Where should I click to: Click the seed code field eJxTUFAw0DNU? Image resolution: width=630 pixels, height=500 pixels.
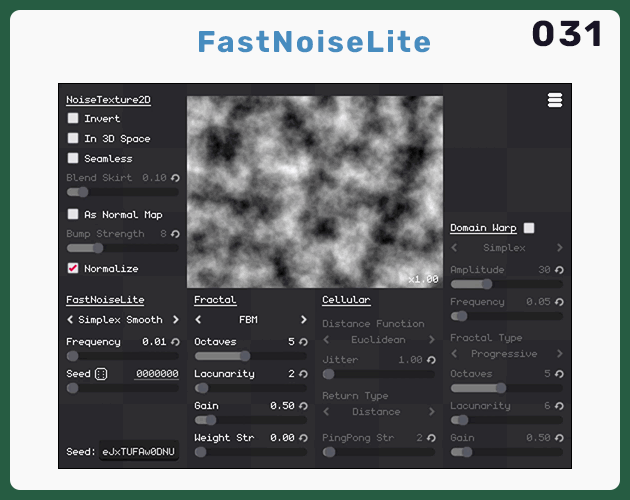click(x=139, y=452)
